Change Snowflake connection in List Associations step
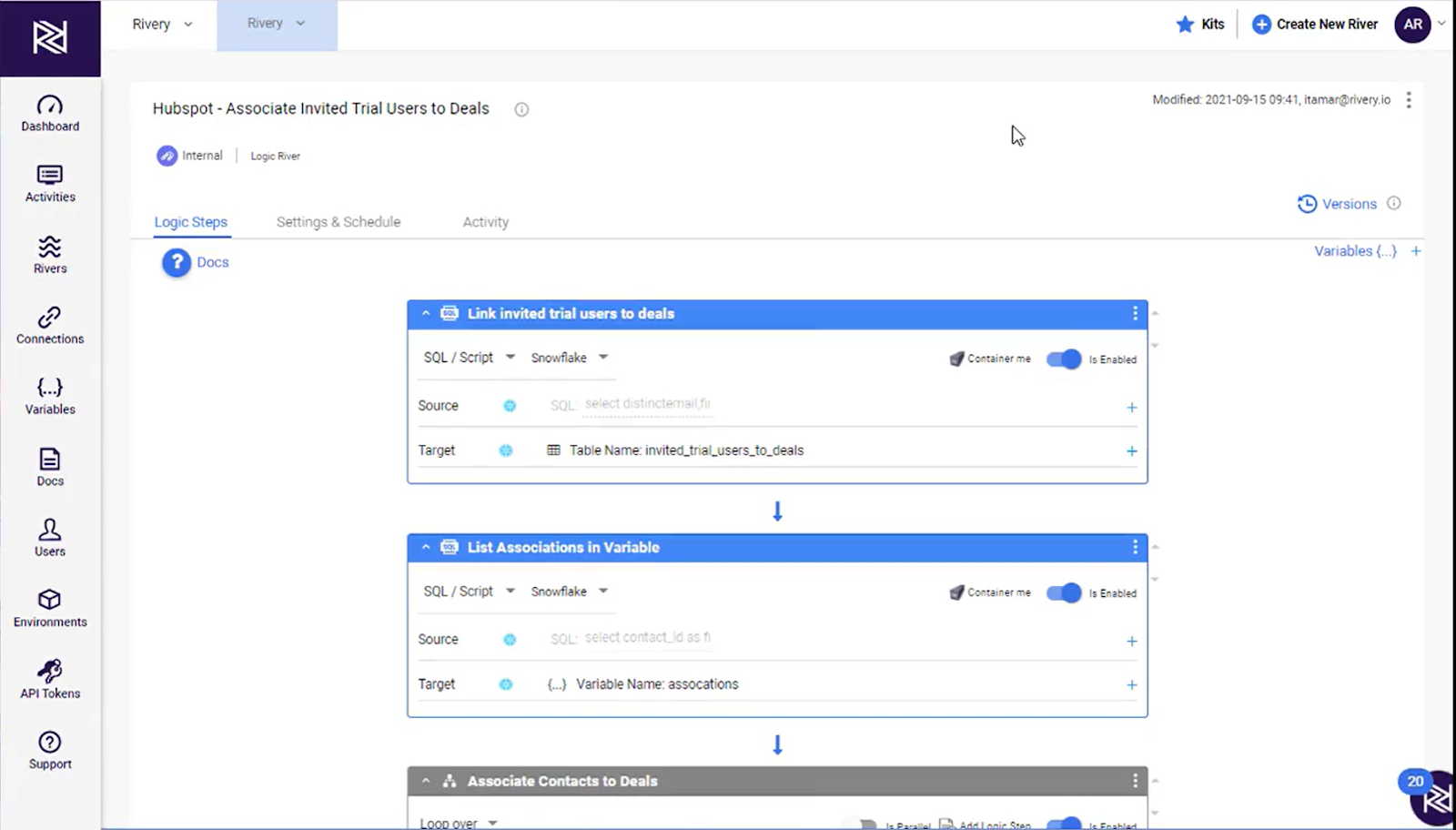The width and height of the screenshot is (1456, 830). tap(570, 592)
